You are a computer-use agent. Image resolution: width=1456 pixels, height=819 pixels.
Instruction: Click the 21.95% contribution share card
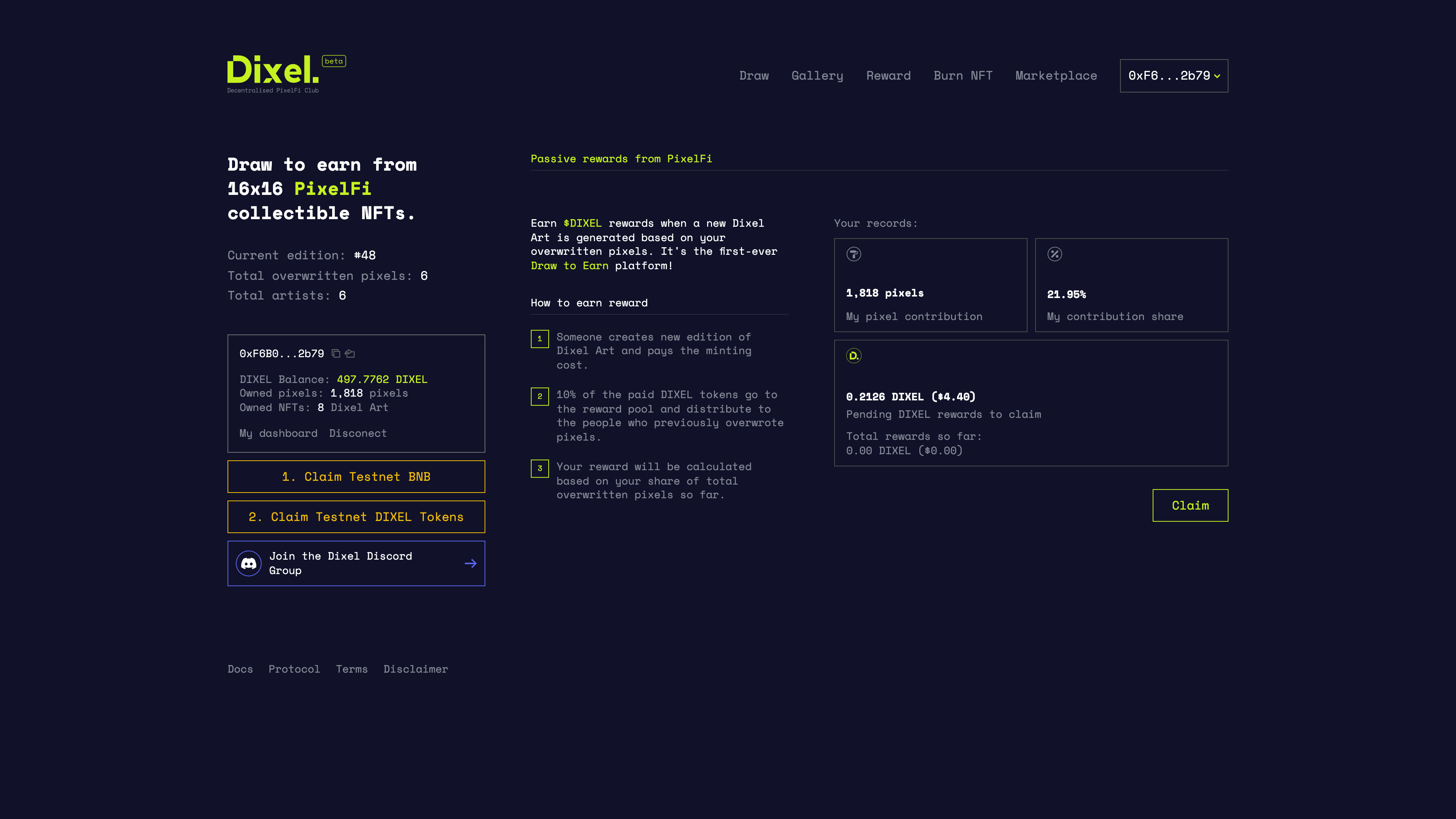pos(1131,285)
